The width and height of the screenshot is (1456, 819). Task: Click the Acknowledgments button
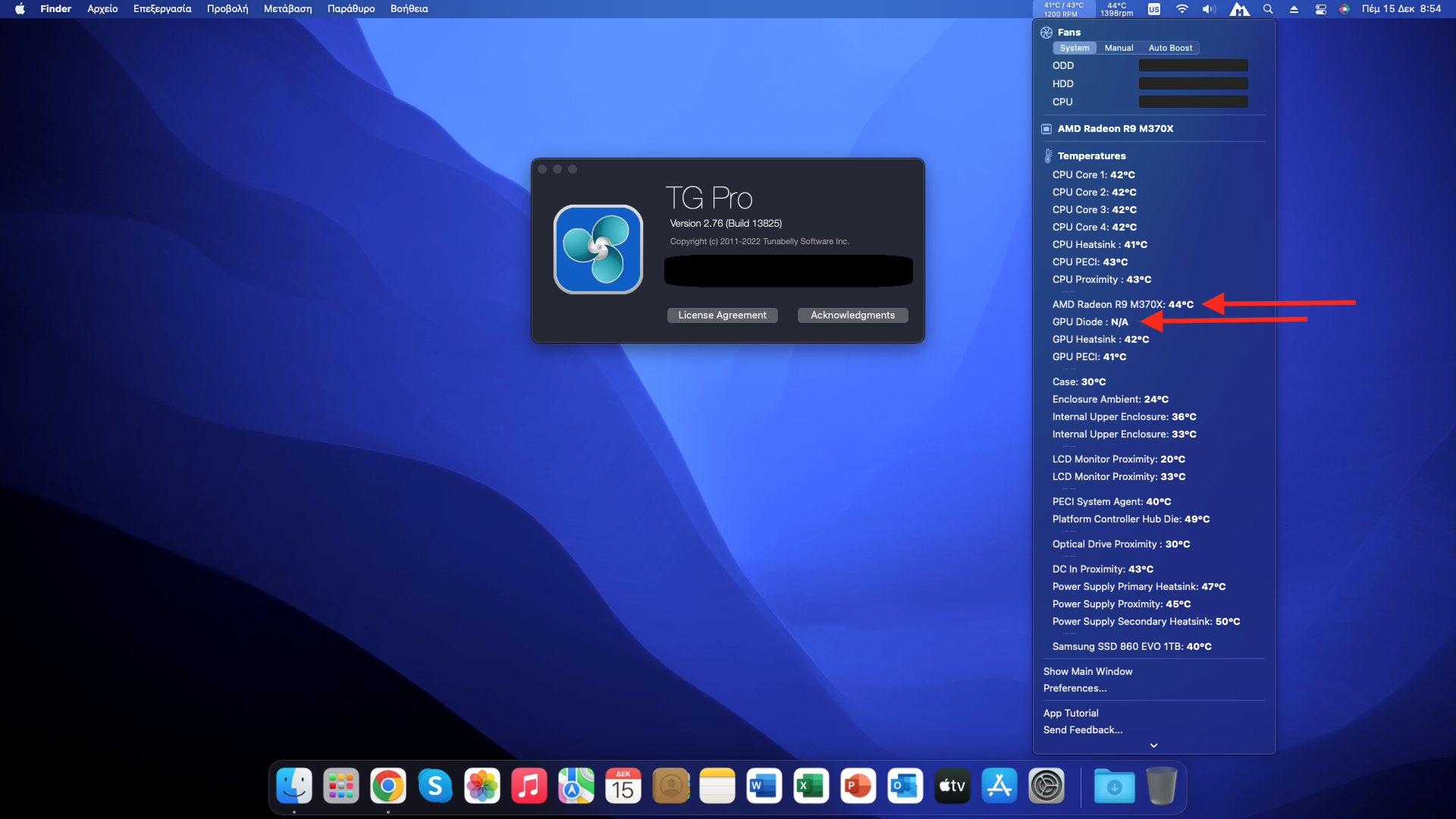852,315
